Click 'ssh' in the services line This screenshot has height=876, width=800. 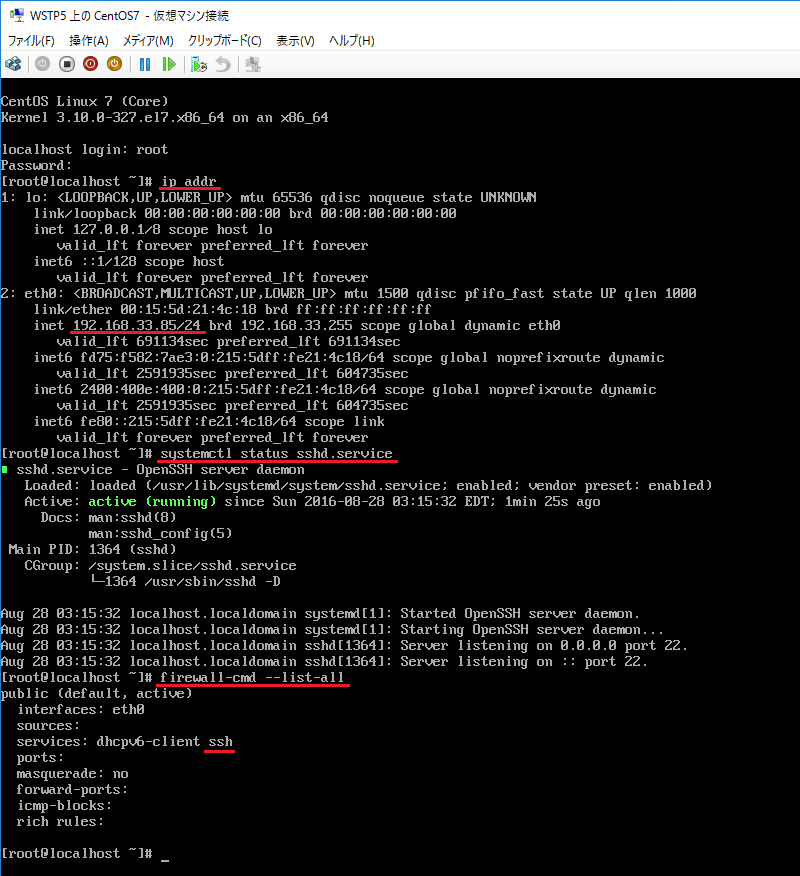tap(220, 741)
